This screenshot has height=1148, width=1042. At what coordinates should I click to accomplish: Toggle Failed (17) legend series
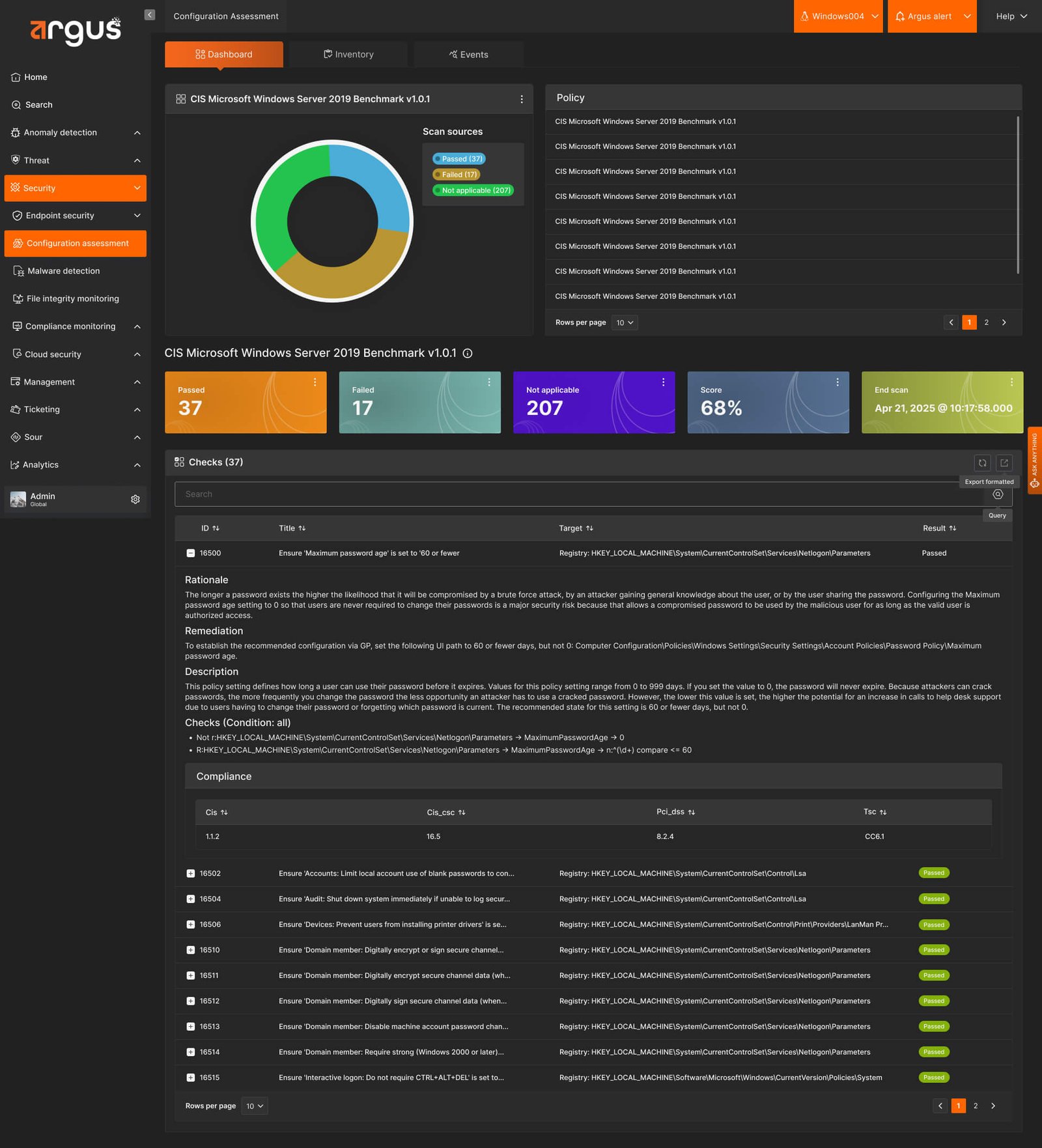pyautogui.click(x=457, y=175)
